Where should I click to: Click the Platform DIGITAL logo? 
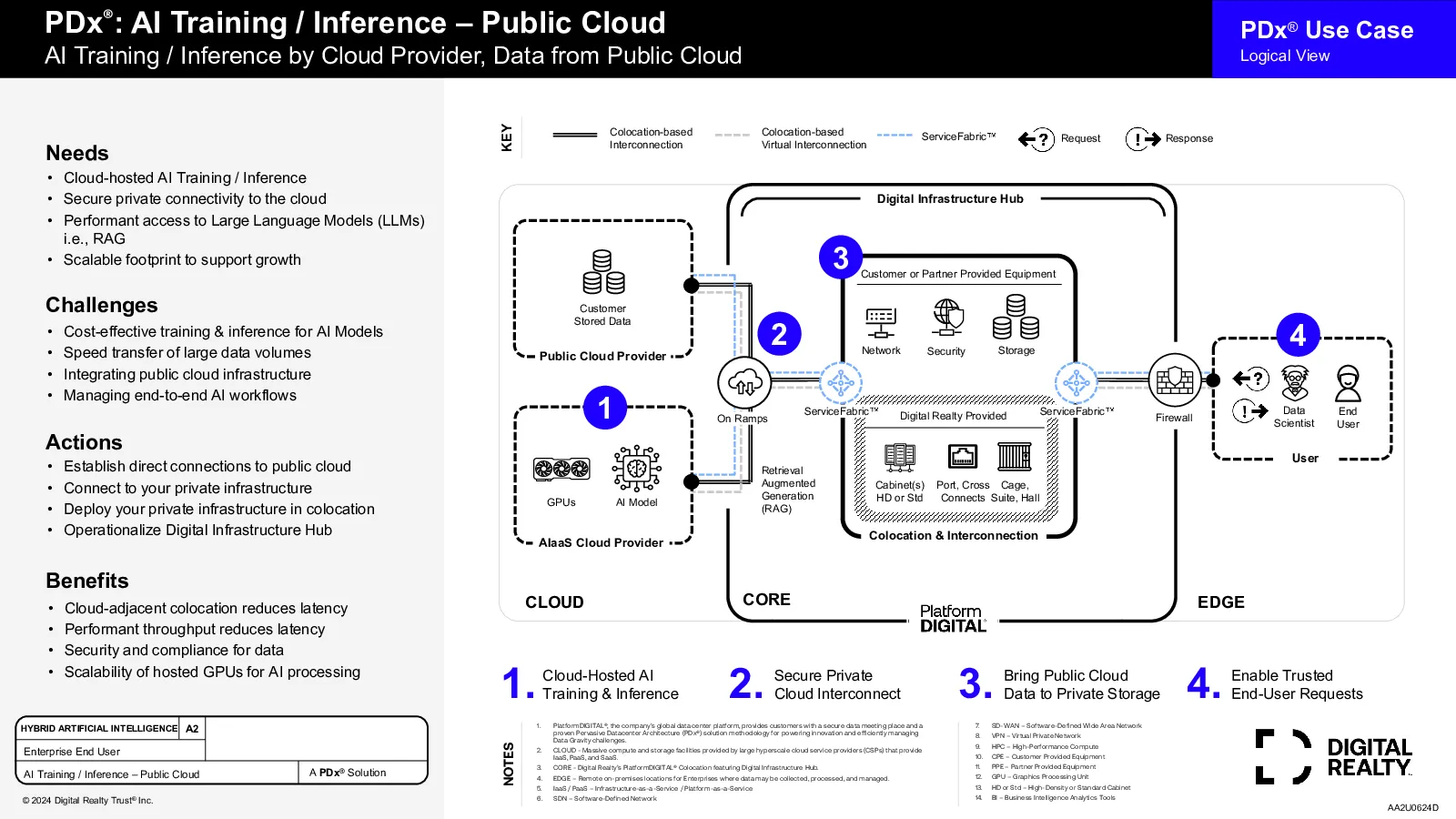click(x=953, y=619)
